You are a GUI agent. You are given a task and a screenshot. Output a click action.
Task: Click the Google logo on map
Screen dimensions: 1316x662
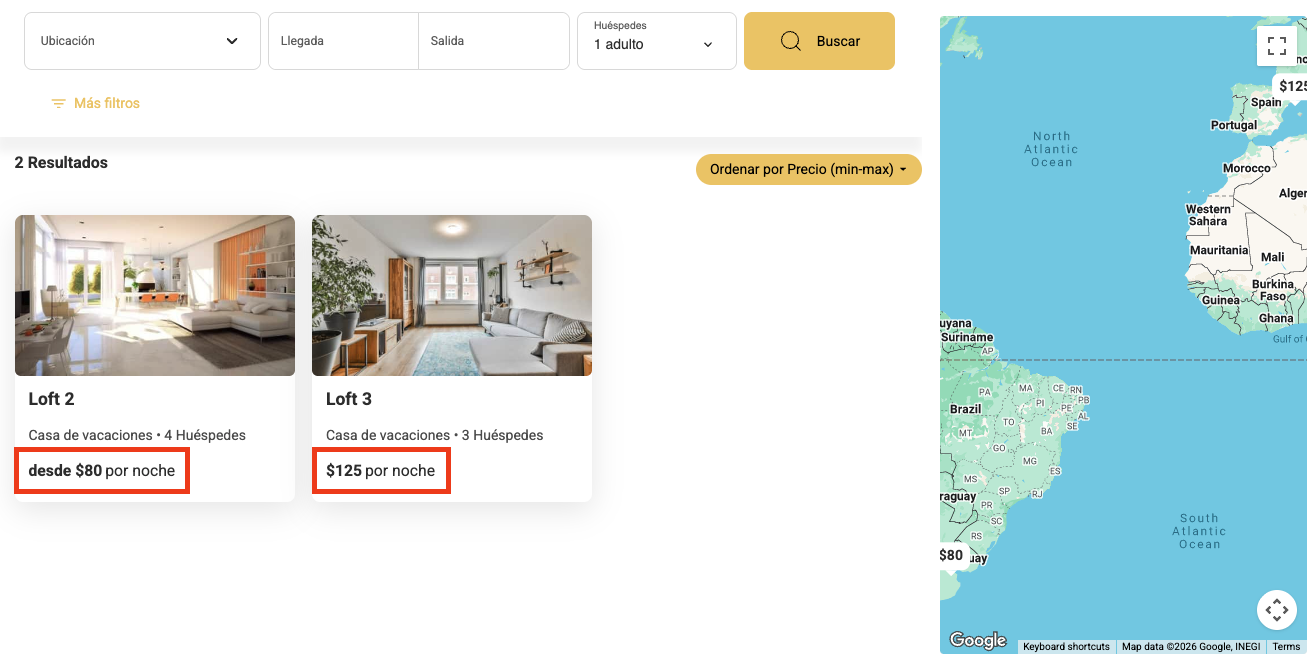pyautogui.click(x=977, y=641)
